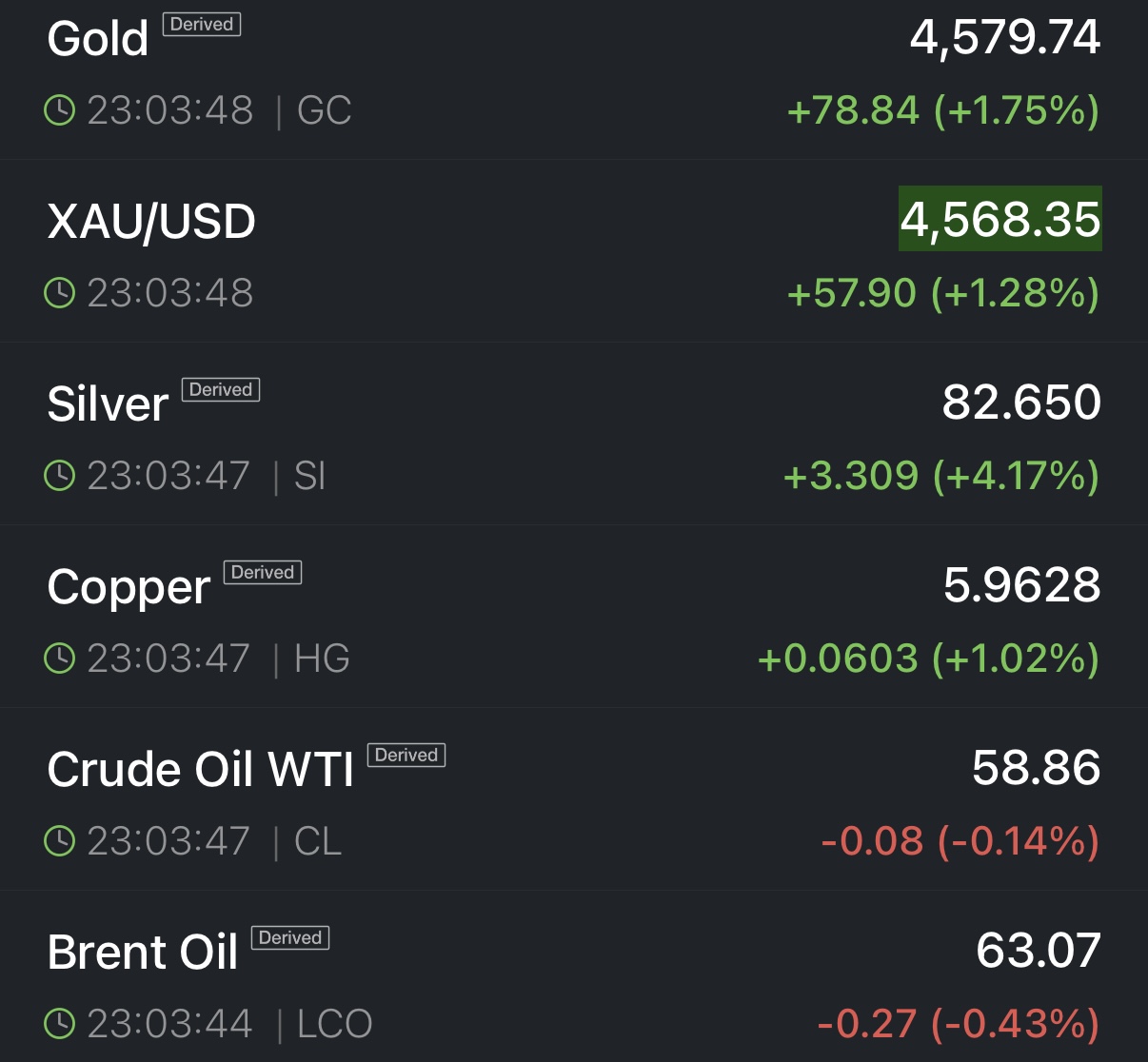
Task: Click the Derived badge next to Silver
Action: [x=220, y=390]
